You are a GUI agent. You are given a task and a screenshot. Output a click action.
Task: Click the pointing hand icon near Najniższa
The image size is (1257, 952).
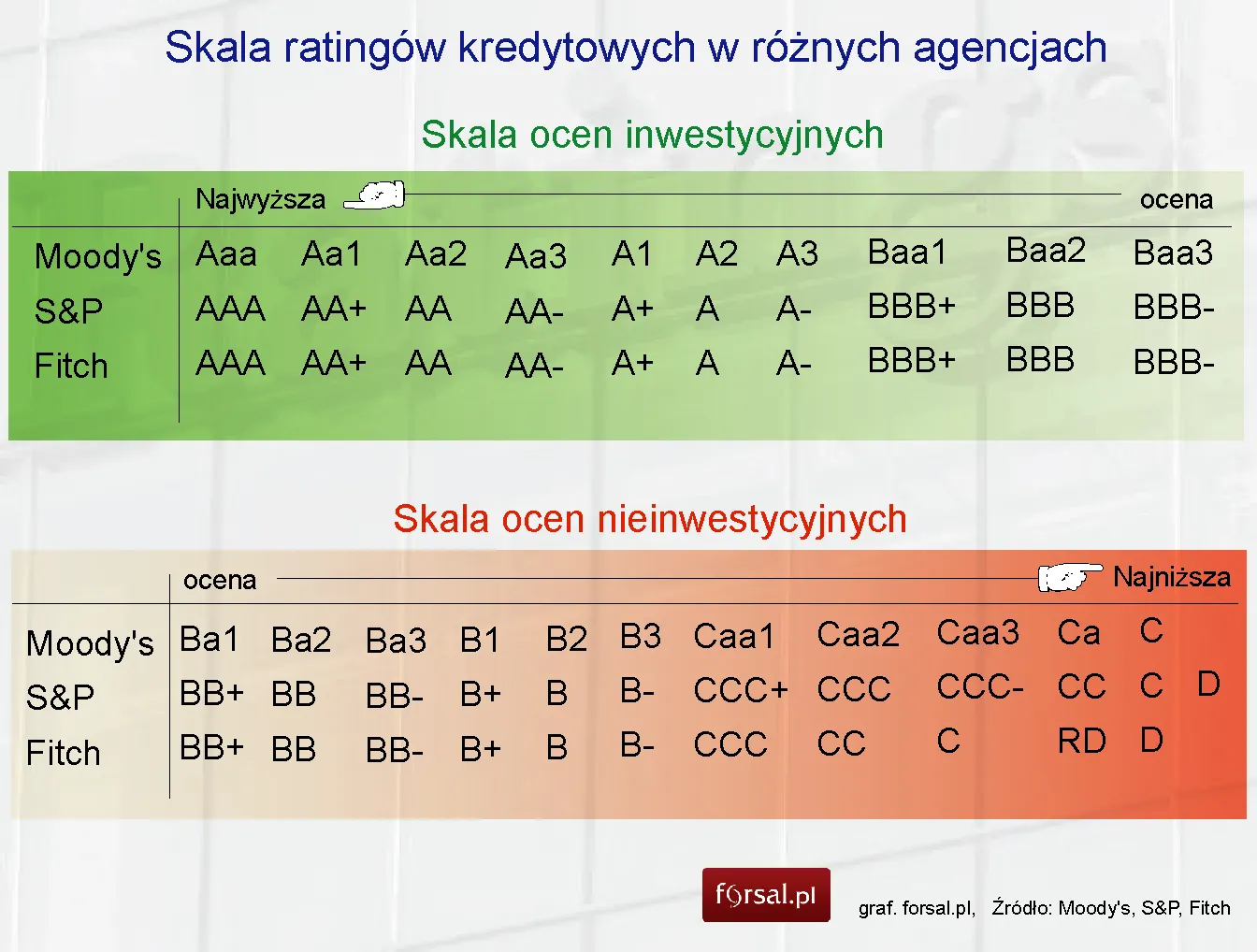1069,578
